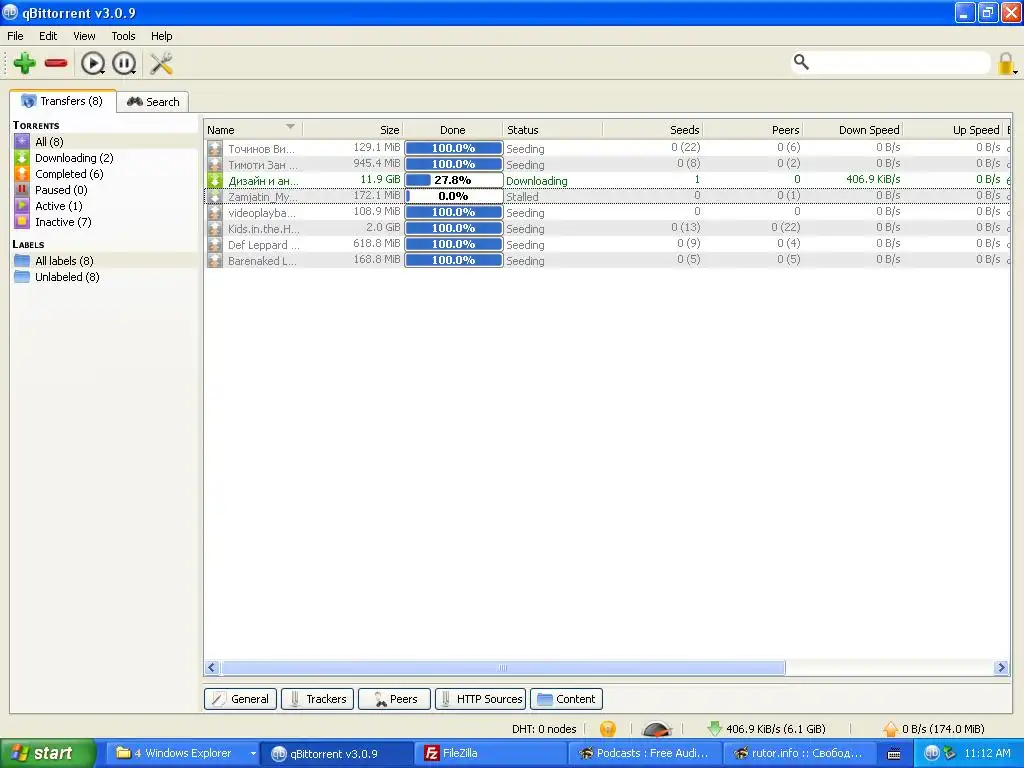Click the magnifier icon in the filter box
The height and width of the screenshot is (768, 1024).
click(801, 62)
